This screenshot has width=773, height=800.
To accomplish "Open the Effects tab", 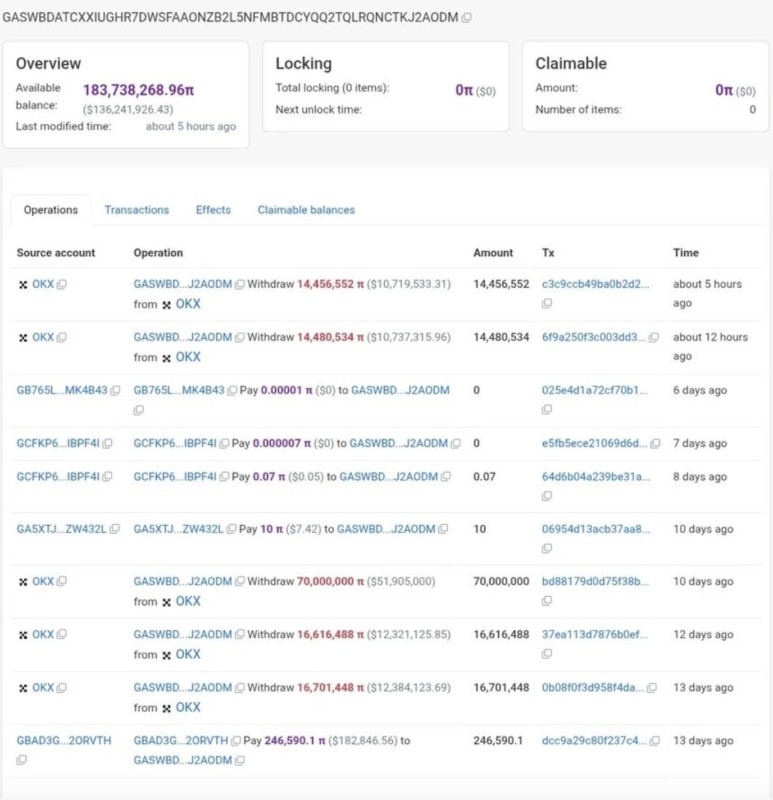I will [x=213, y=210].
